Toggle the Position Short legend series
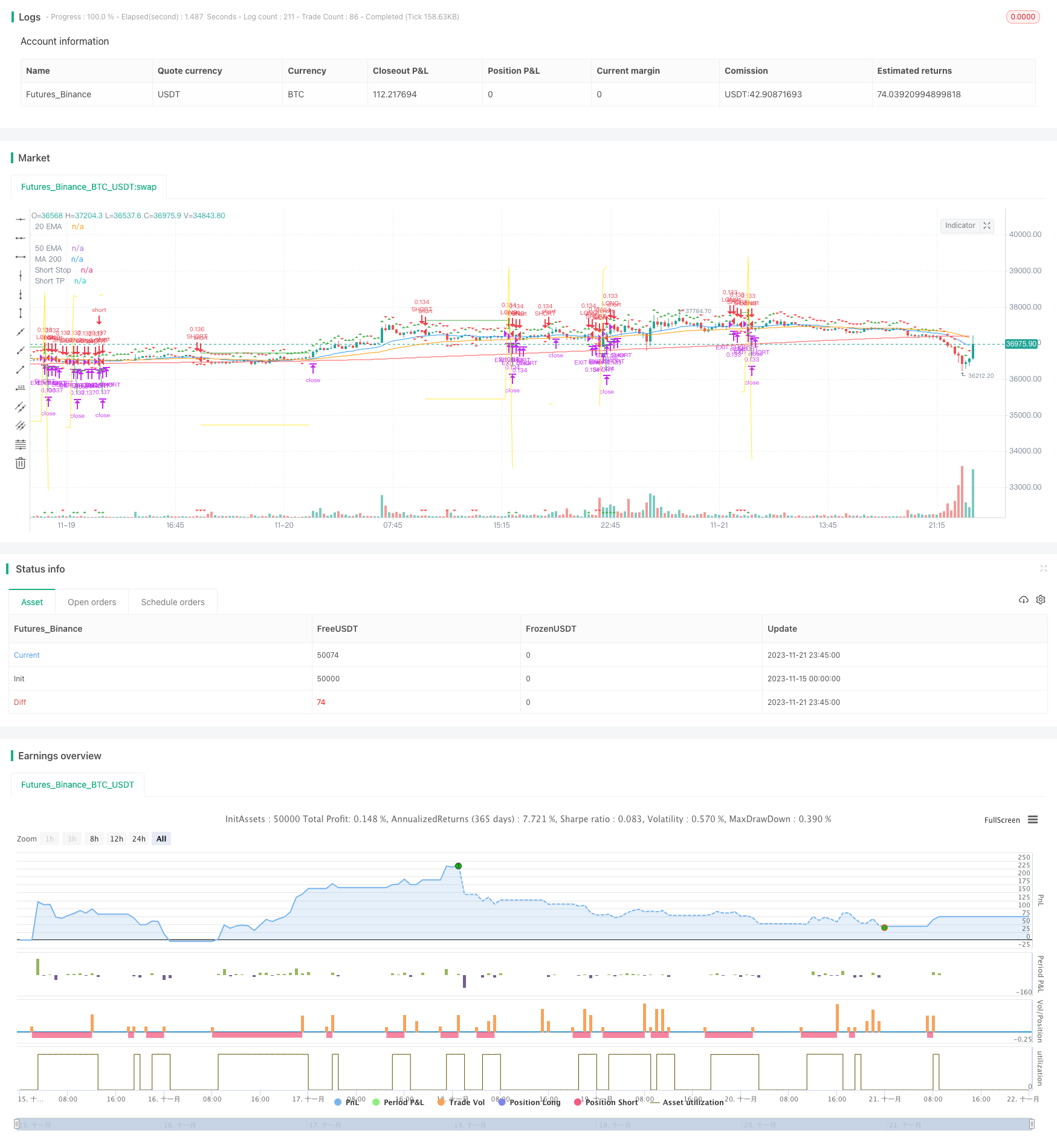 click(606, 1102)
